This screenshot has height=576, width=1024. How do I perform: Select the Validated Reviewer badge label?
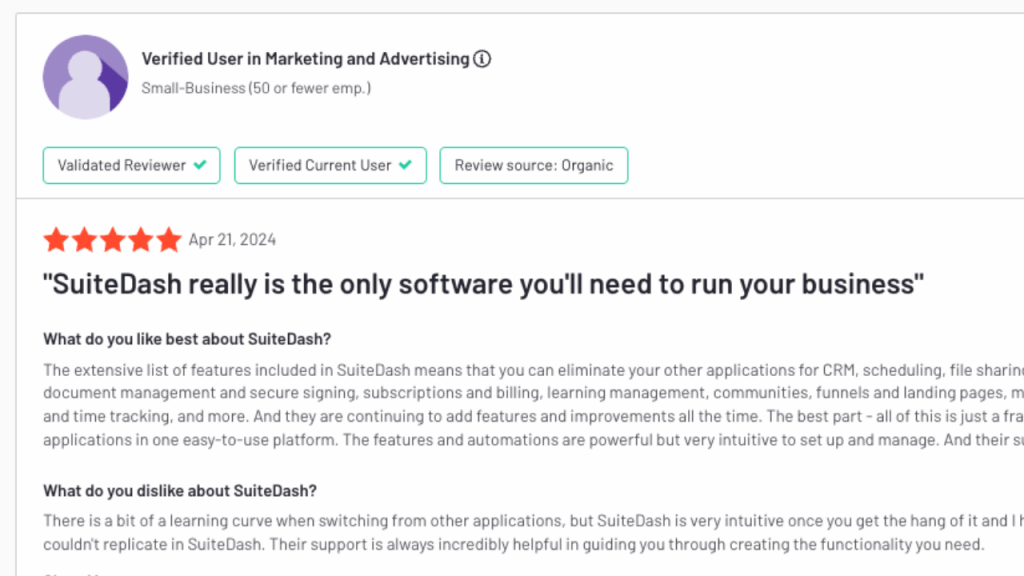121,165
